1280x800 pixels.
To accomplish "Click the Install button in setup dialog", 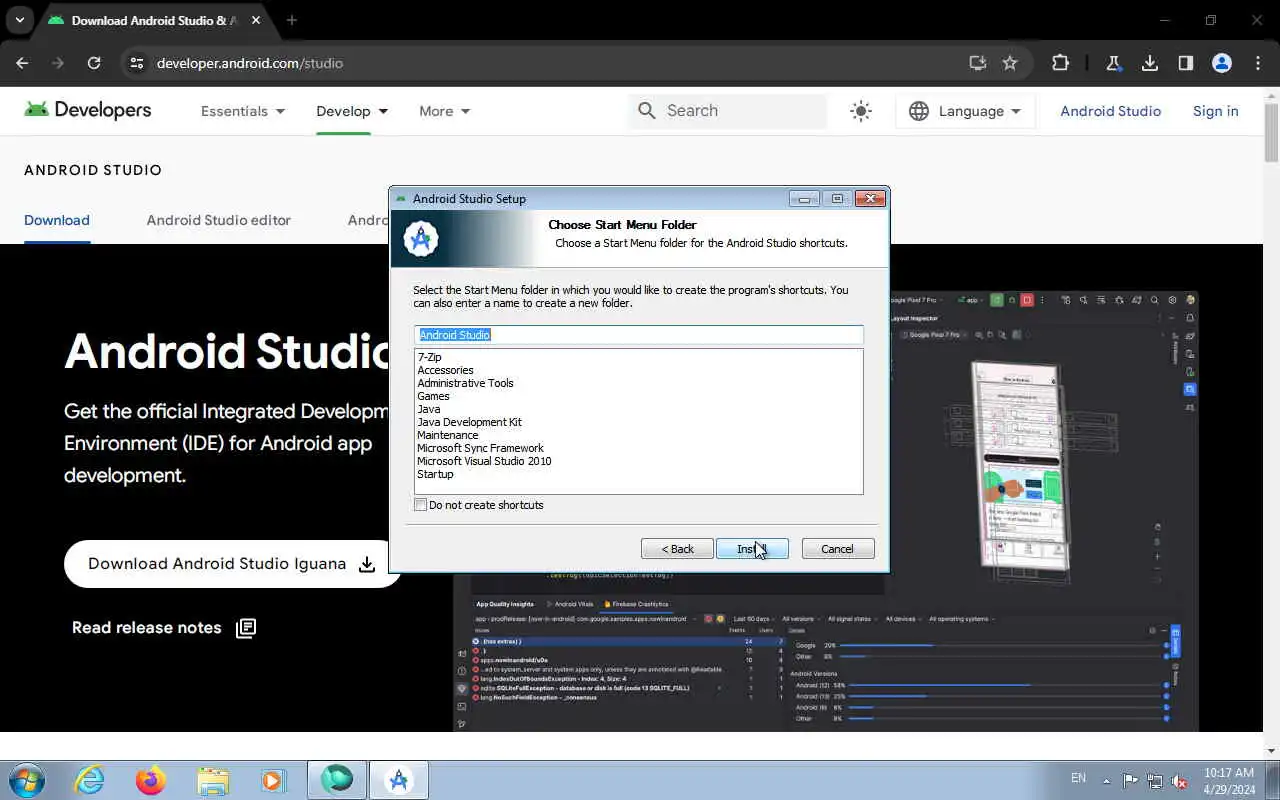I will click(752, 549).
